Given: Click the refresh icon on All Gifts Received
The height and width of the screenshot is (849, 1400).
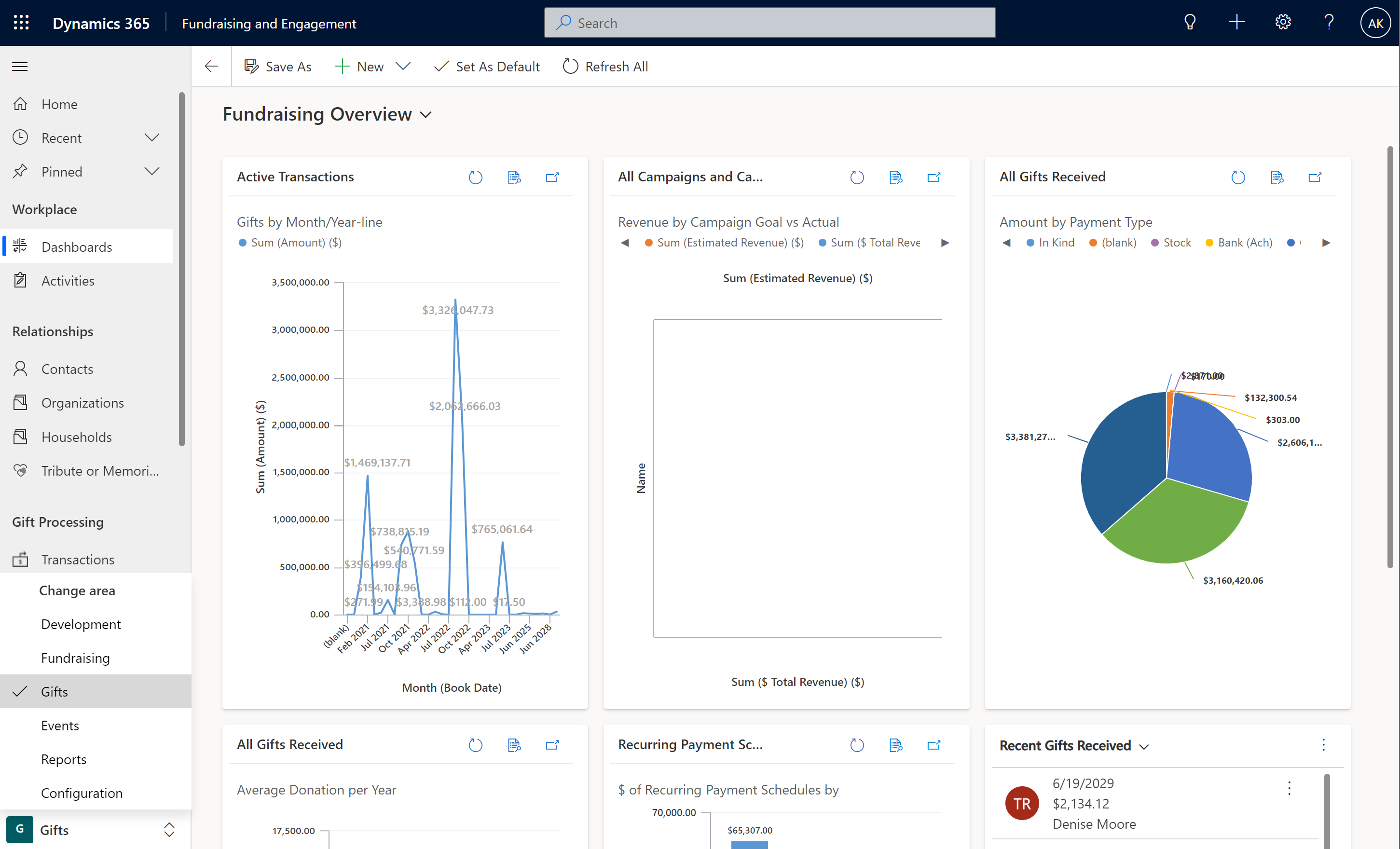Looking at the screenshot, I should 1237,177.
